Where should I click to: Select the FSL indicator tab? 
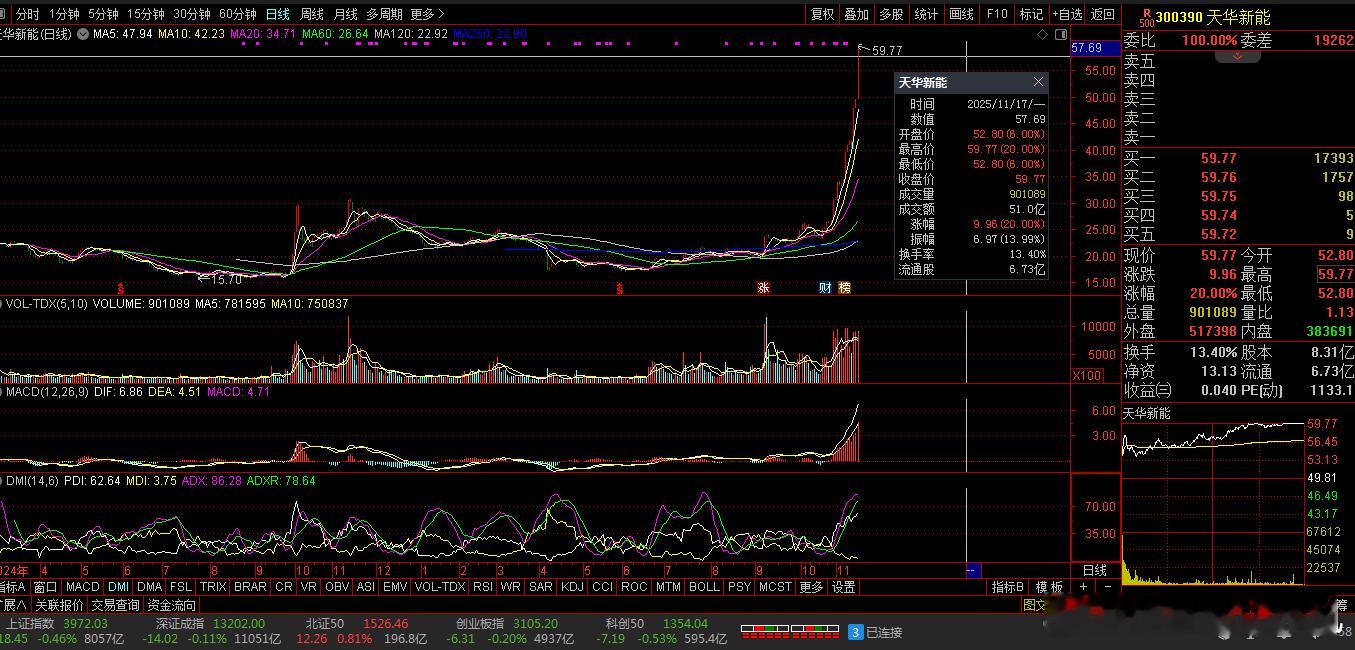(x=181, y=587)
